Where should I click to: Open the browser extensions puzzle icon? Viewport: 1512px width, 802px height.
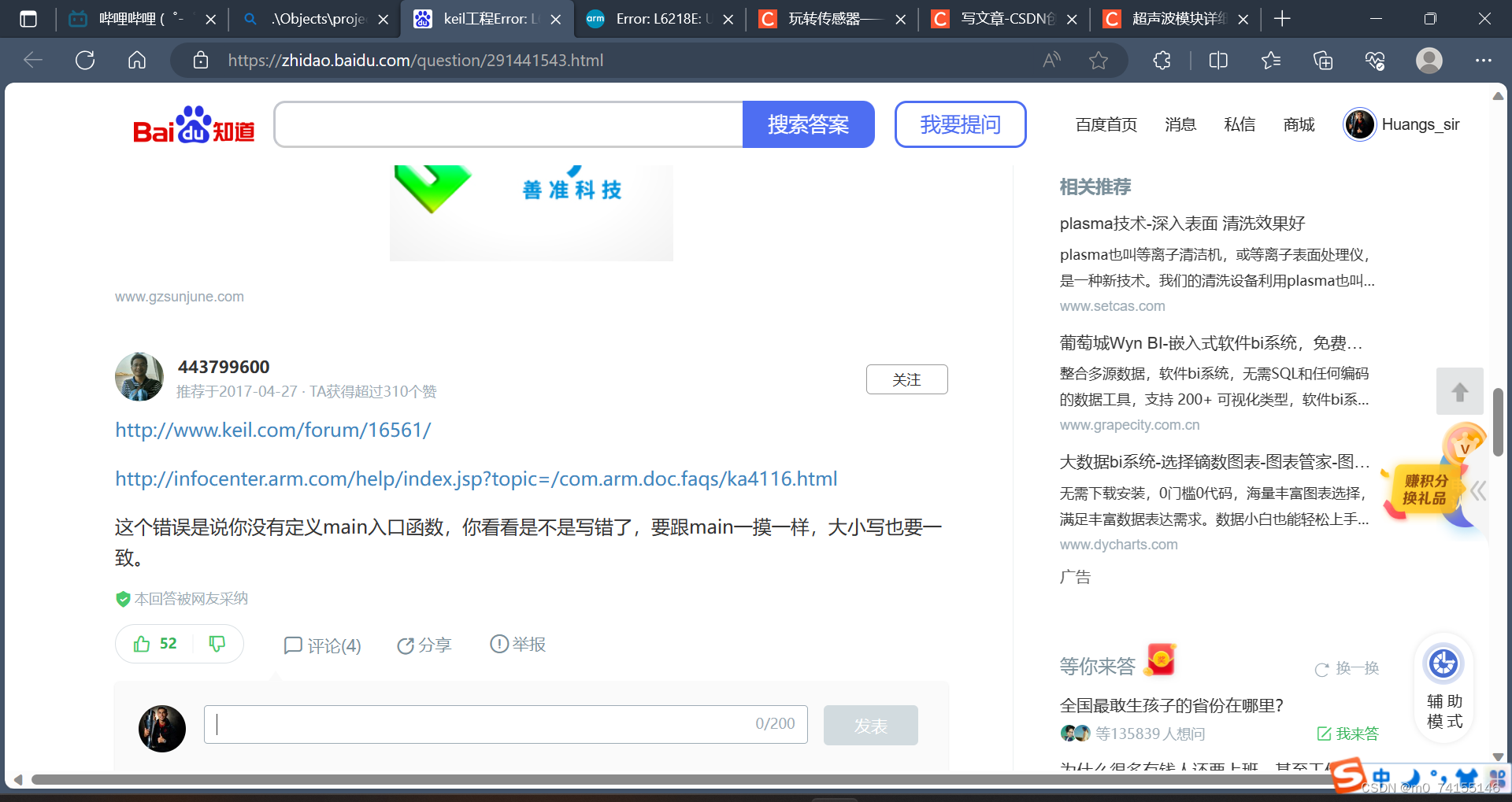coord(1162,60)
